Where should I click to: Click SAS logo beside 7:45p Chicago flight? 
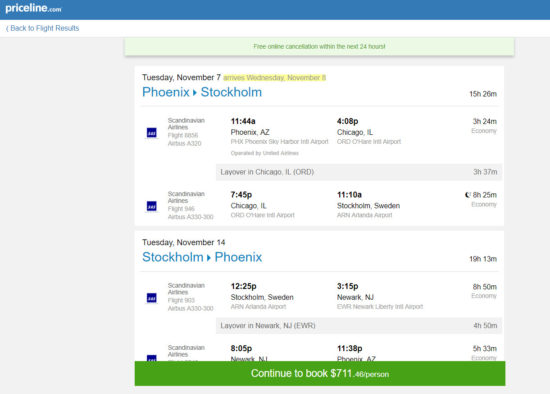(152, 206)
